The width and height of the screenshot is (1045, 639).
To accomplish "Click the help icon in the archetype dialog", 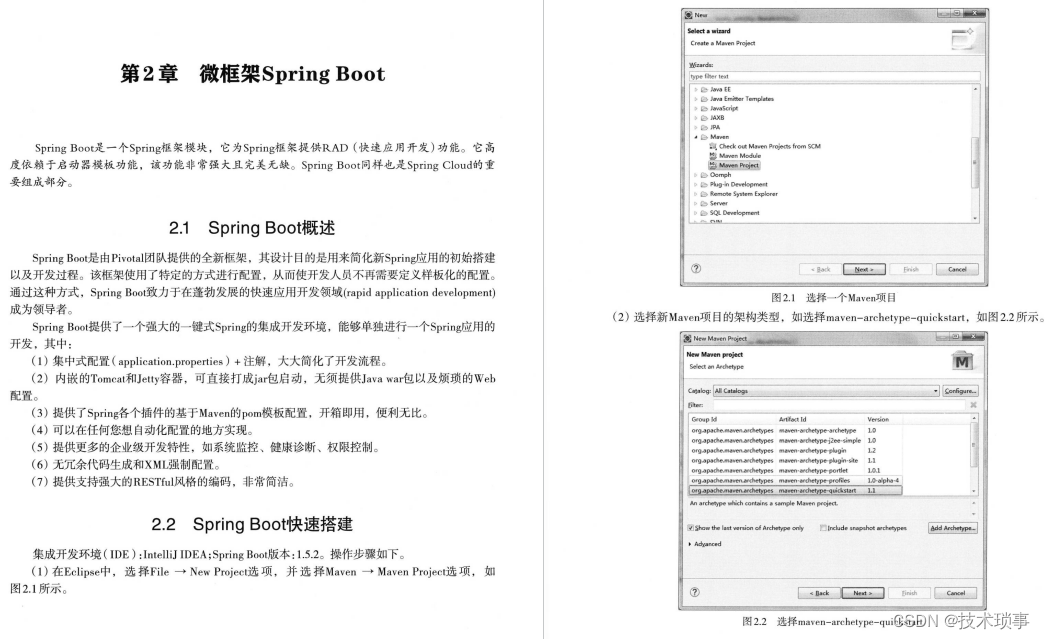I will coord(694,592).
